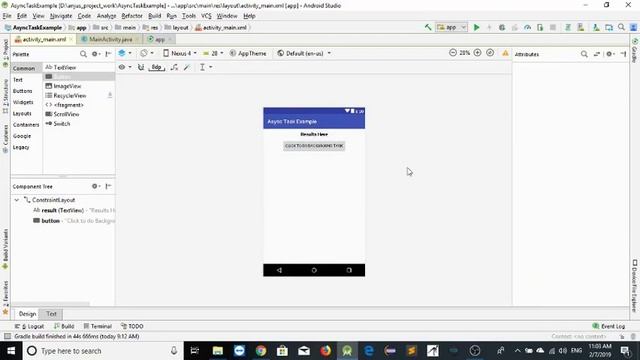Open File Explorer from the taskbar
The image size is (640, 360).
218,351
